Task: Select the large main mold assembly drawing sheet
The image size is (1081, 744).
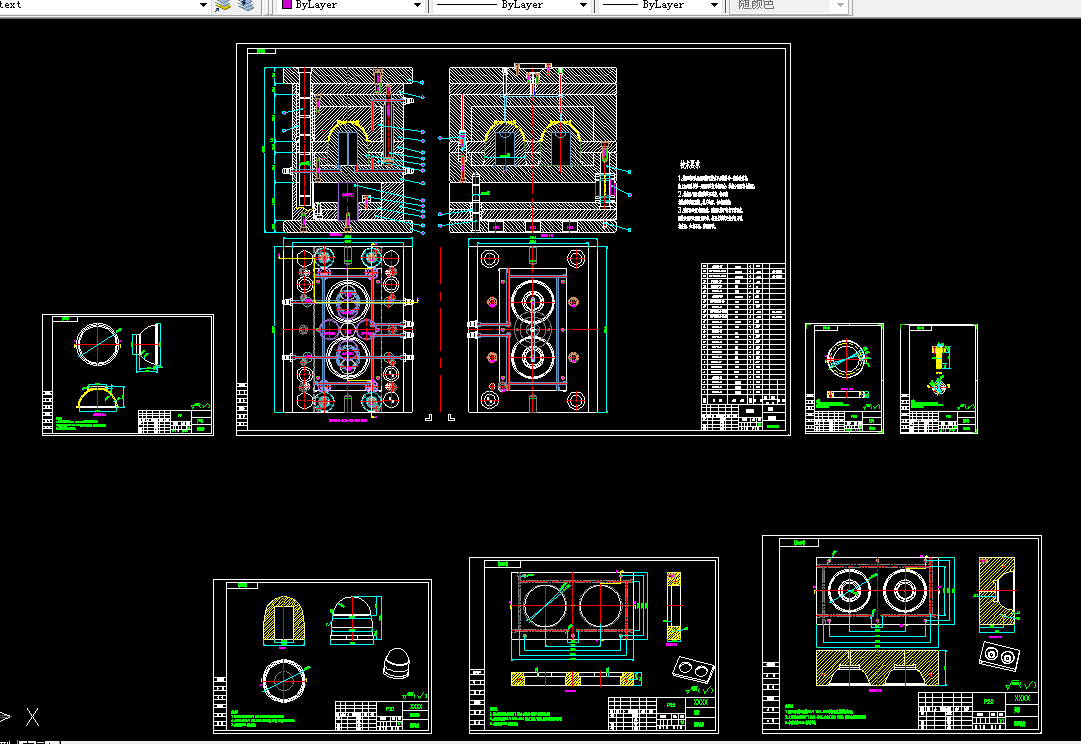Action: [x=513, y=239]
